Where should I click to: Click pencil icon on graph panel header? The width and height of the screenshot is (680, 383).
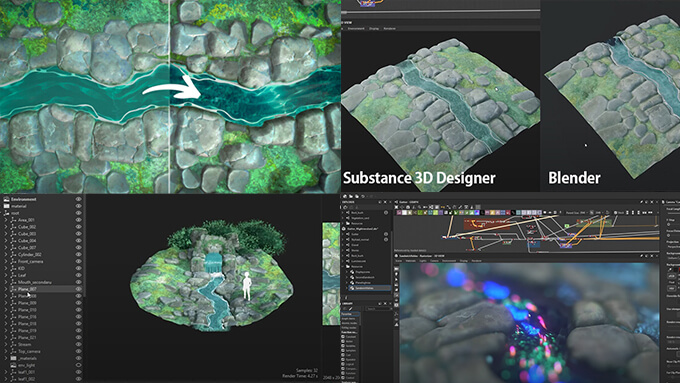coord(641,202)
